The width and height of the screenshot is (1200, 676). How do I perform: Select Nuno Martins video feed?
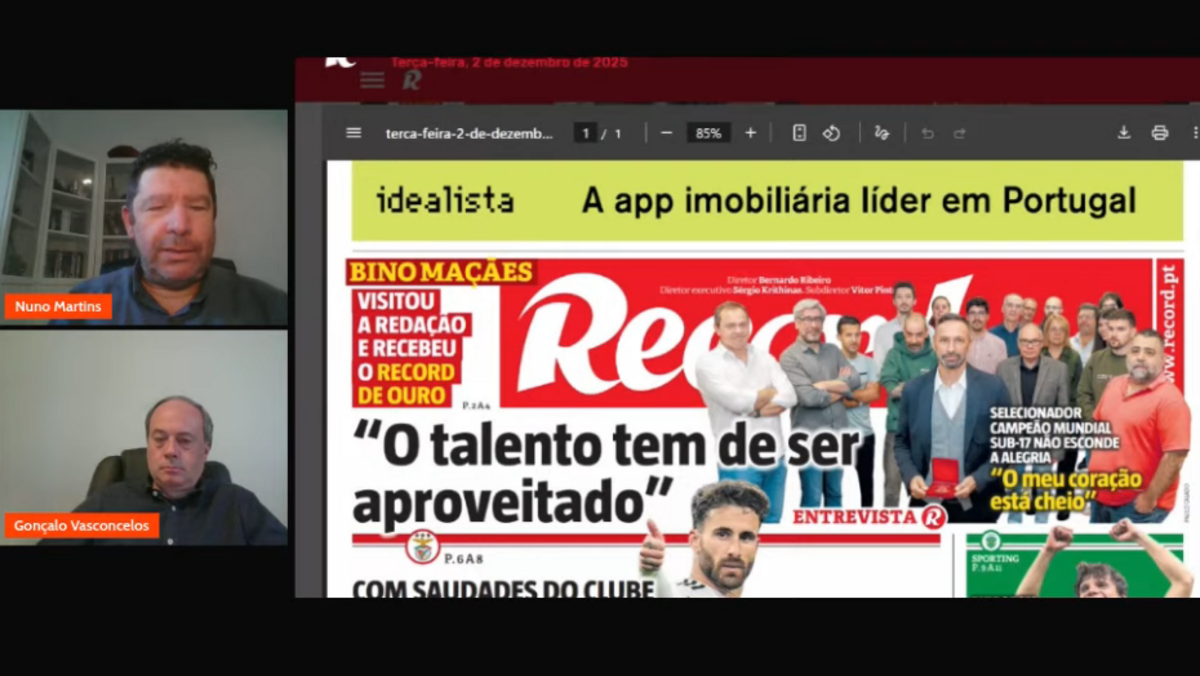coord(144,218)
